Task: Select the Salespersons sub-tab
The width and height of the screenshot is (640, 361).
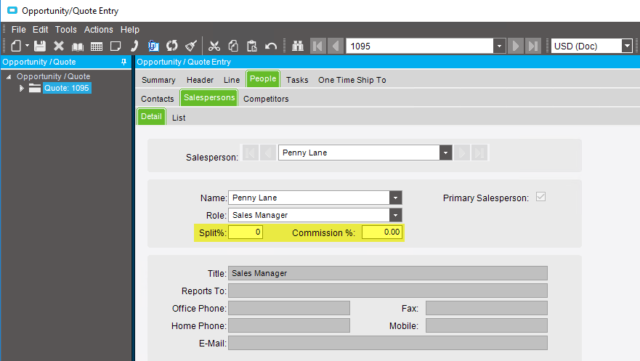Action: pos(209,98)
